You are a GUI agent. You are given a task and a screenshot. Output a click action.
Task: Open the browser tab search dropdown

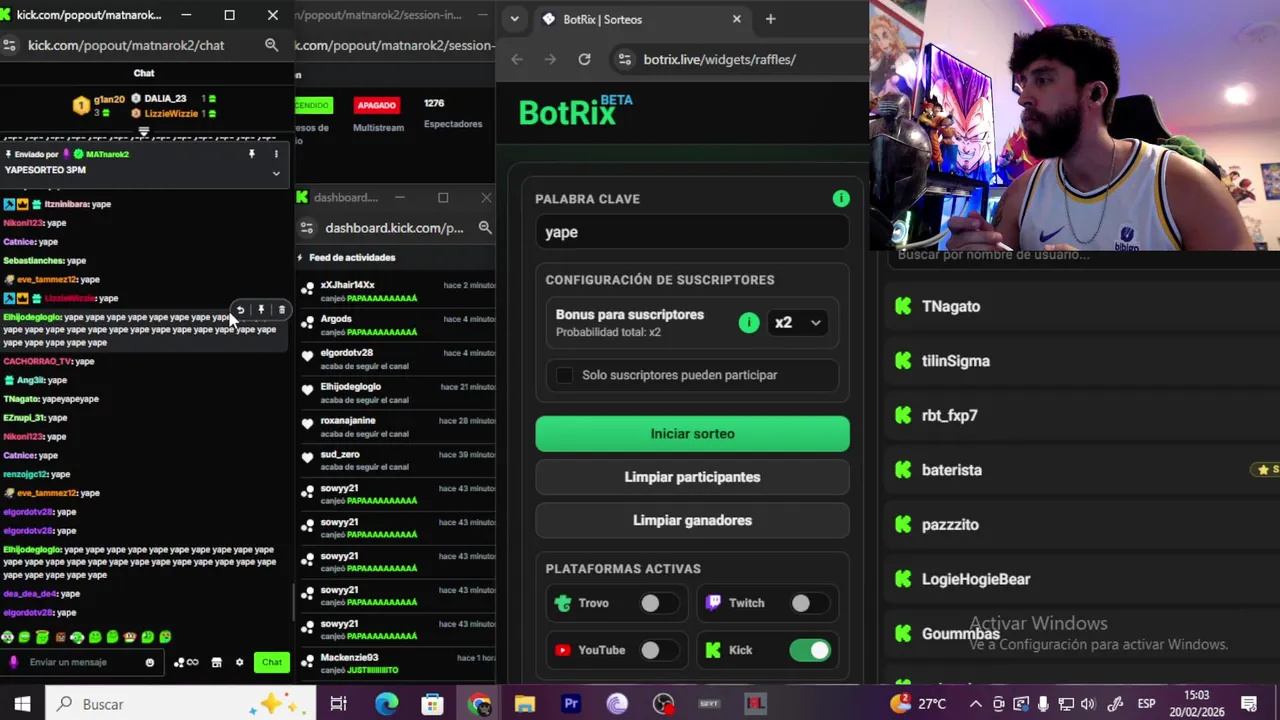click(x=514, y=19)
